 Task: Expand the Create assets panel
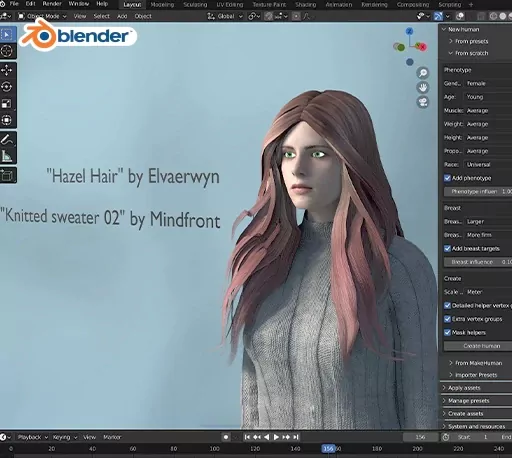click(476, 414)
